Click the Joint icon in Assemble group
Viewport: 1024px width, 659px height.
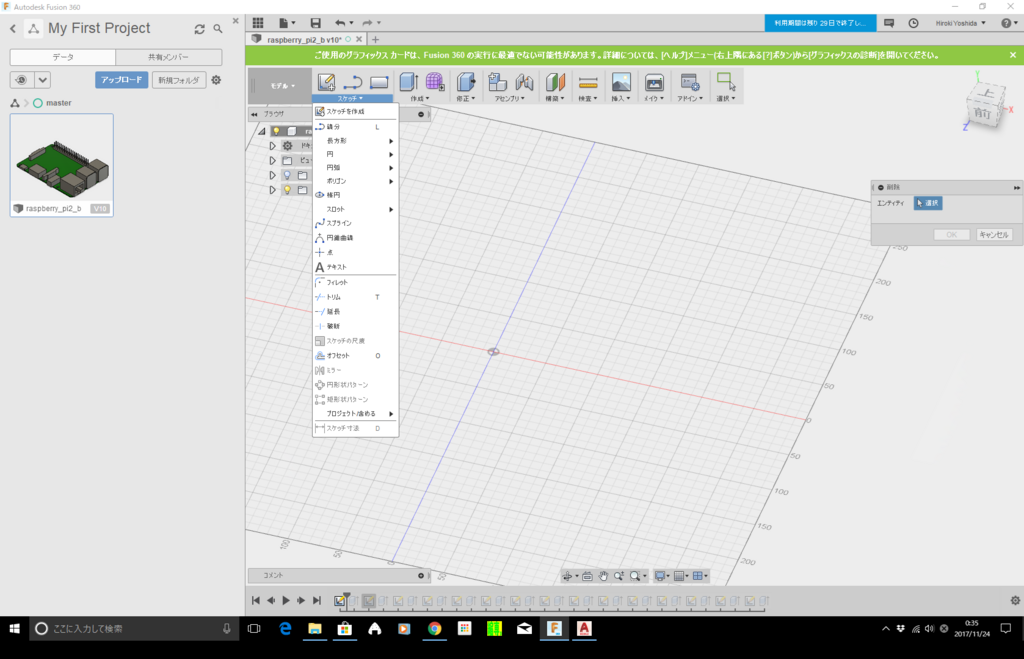point(524,82)
